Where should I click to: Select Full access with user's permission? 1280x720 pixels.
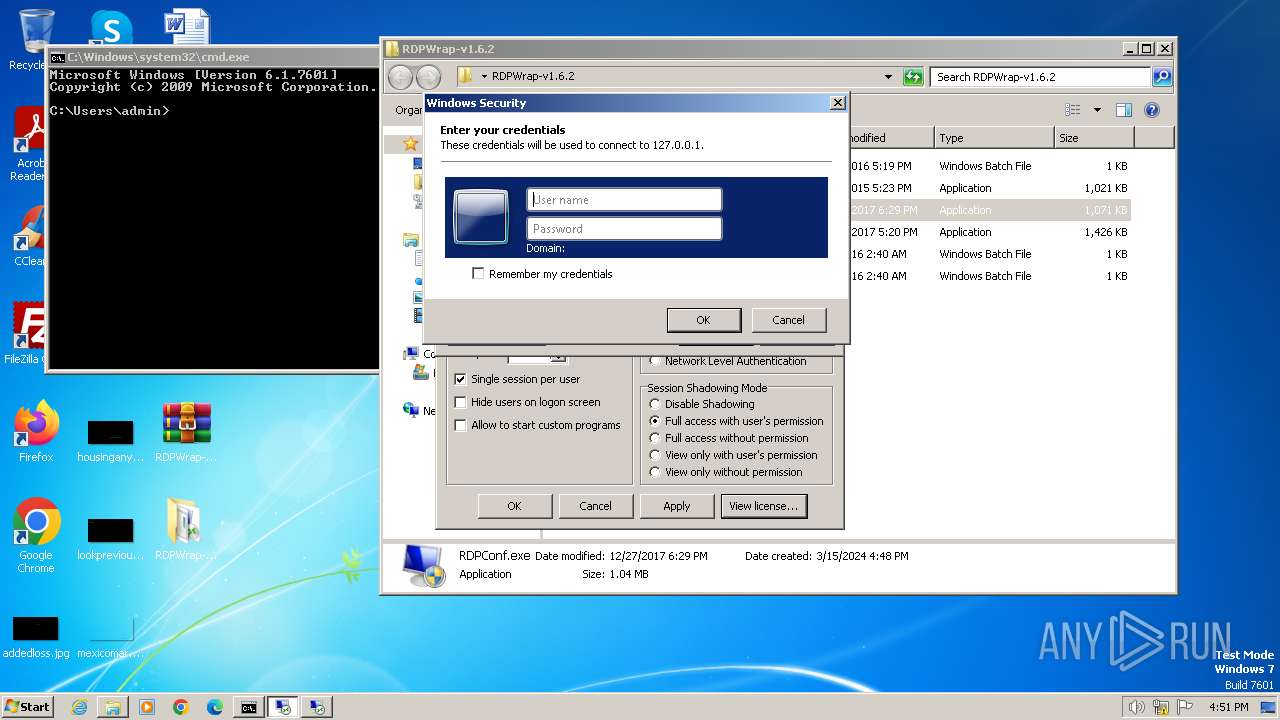click(655, 421)
